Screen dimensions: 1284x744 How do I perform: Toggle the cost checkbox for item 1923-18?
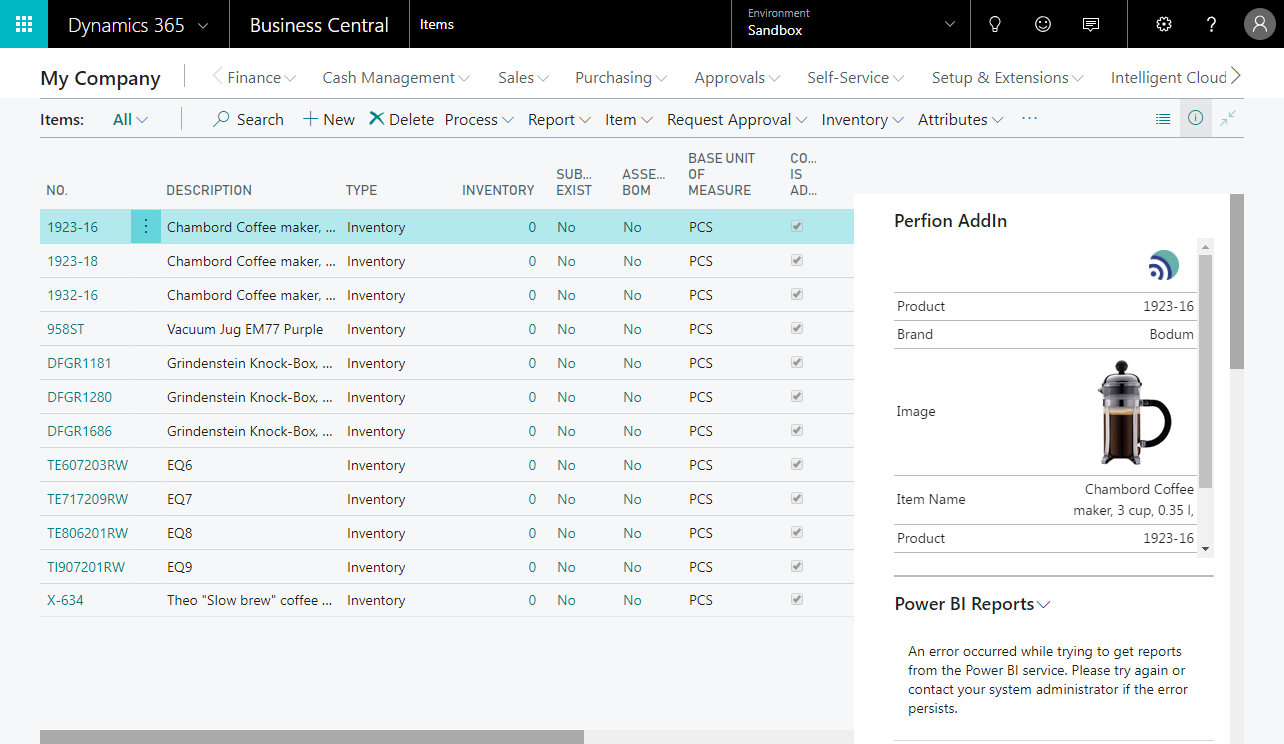(797, 261)
